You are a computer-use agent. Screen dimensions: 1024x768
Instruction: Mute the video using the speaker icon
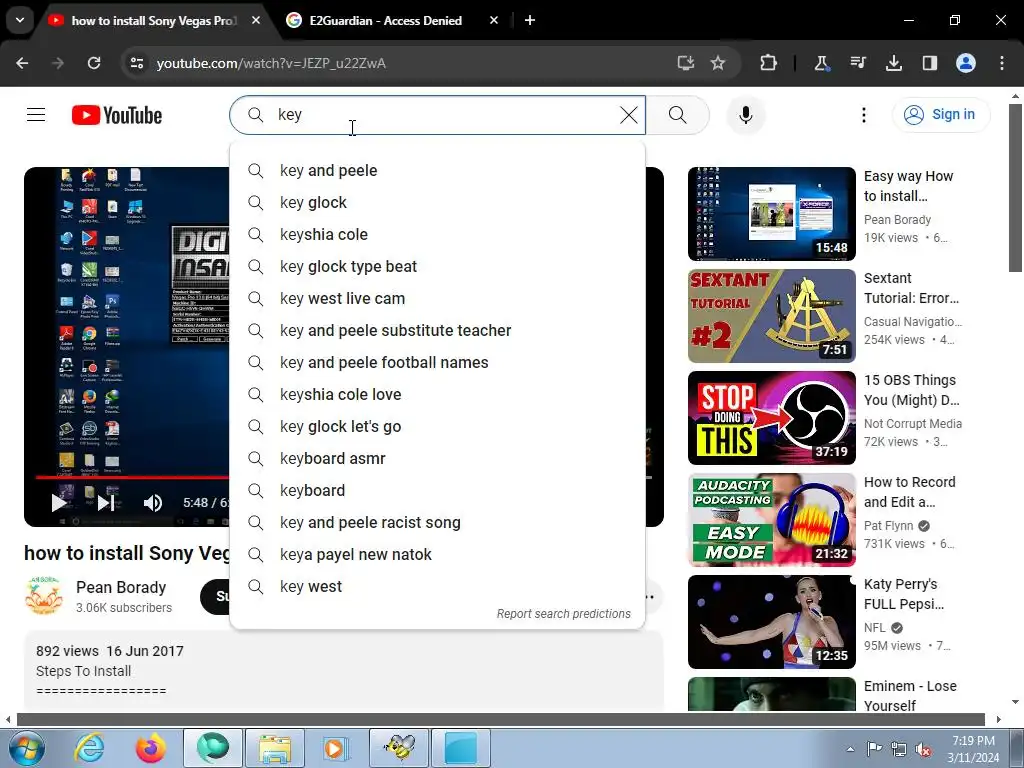click(x=153, y=502)
